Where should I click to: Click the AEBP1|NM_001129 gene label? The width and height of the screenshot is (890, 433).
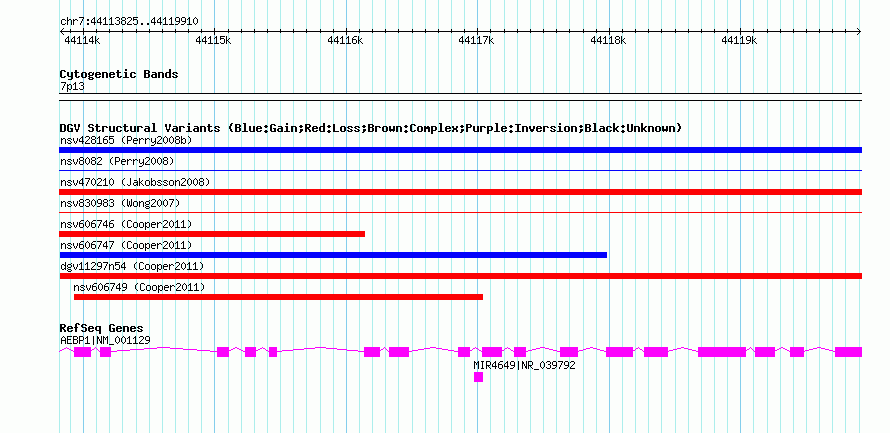(x=105, y=340)
